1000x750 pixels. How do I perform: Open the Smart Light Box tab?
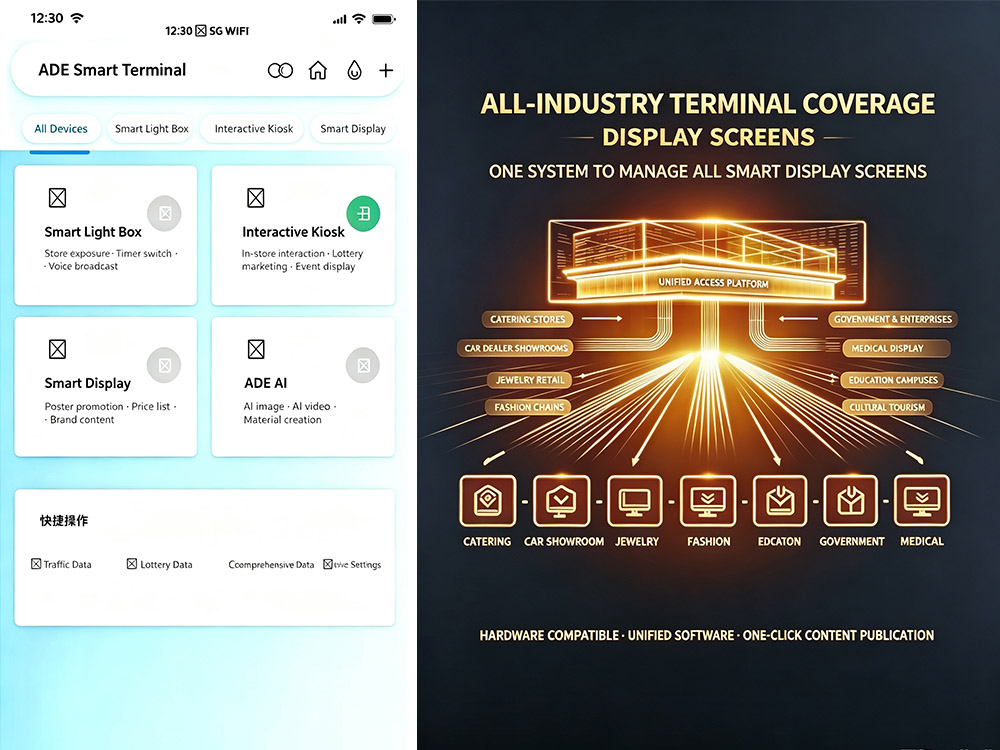coord(152,129)
